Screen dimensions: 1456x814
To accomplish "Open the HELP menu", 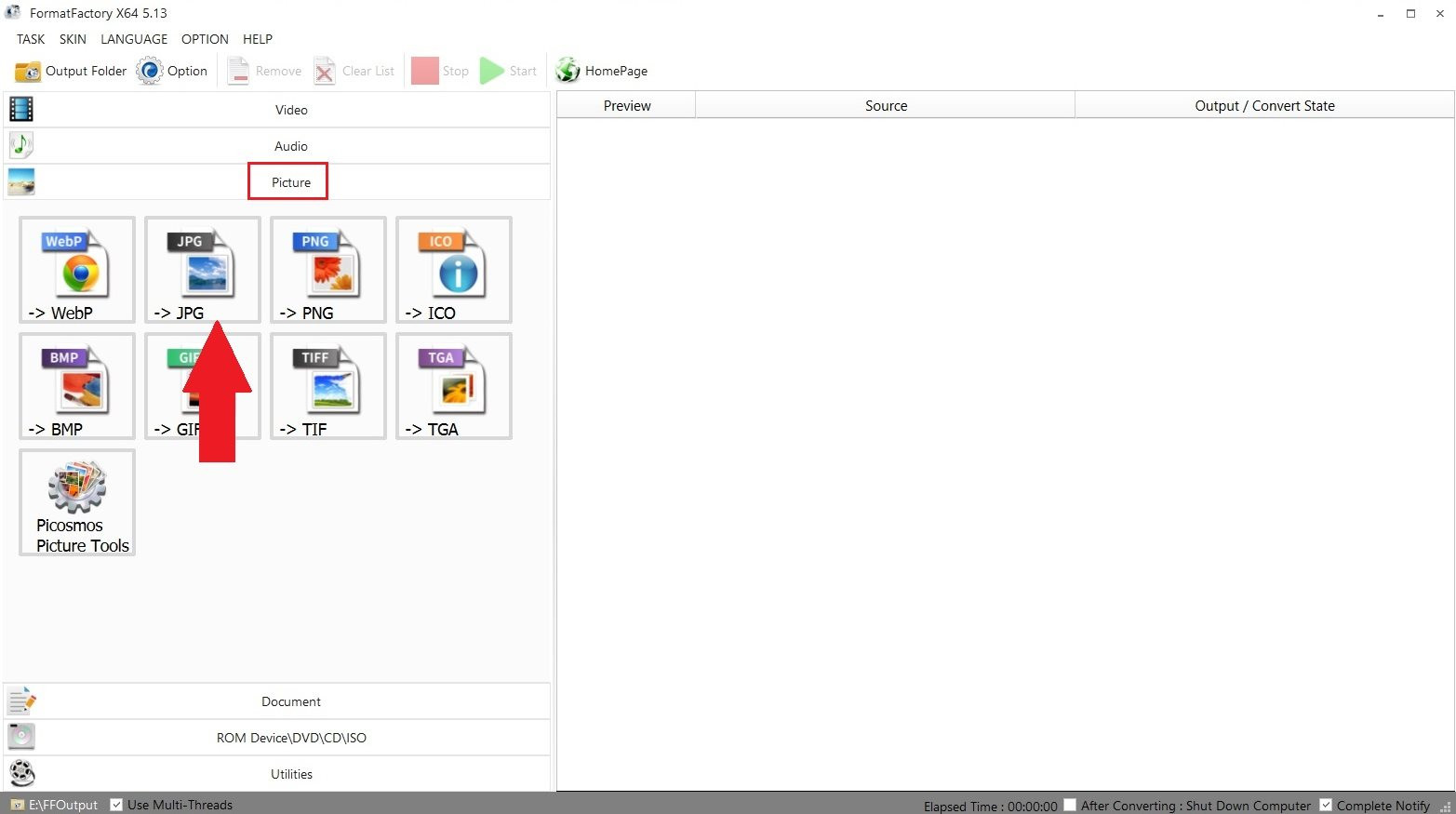I will pyautogui.click(x=258, y=39).
